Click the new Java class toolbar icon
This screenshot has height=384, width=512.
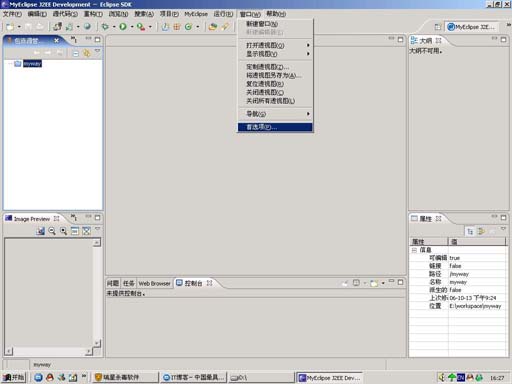[x=188, y=27]
